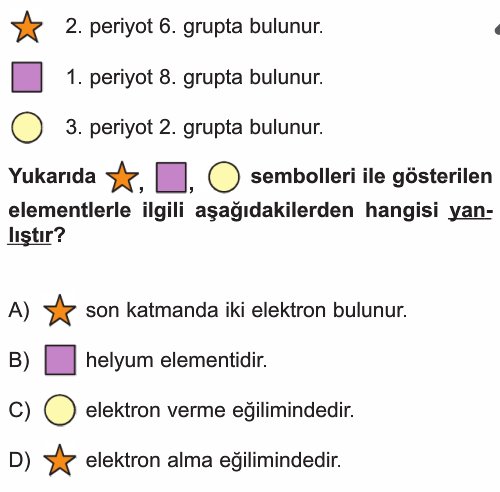The width and height of the screenshot is (500, 492).
Task: Select answer letter A)
Action: [x=19, y=311]
